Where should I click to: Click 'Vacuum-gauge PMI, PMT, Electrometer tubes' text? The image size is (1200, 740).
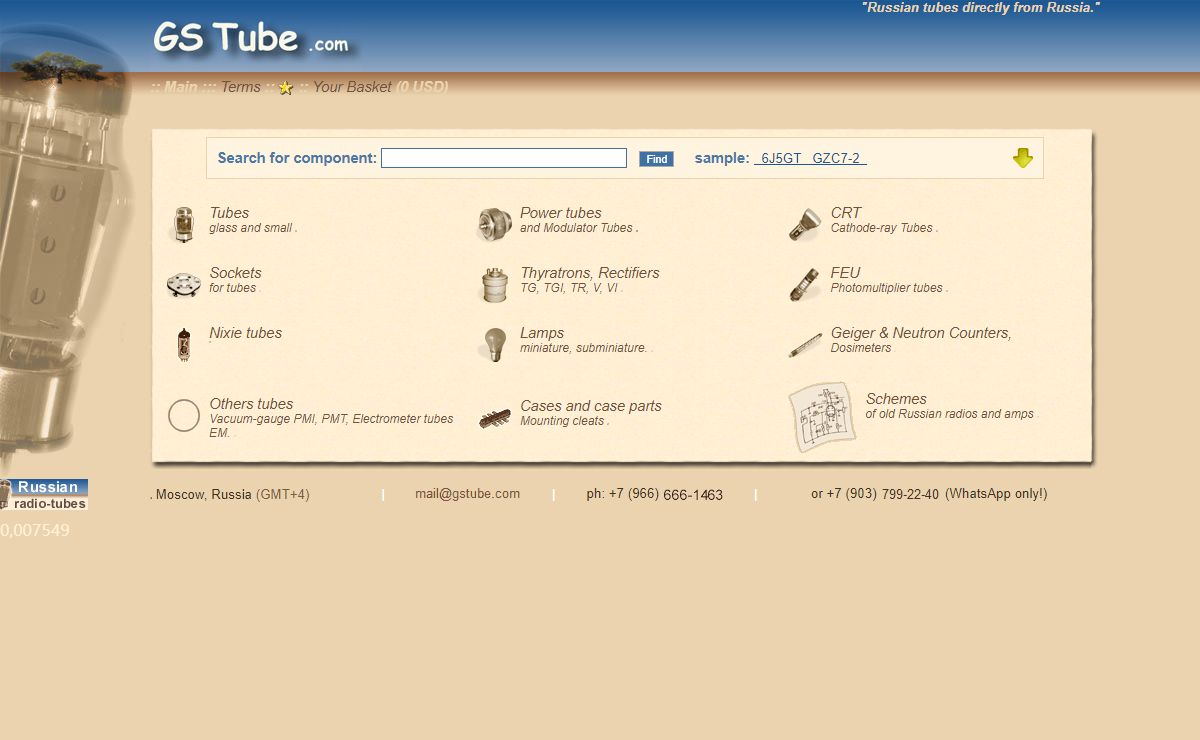(x=331, y=419)
